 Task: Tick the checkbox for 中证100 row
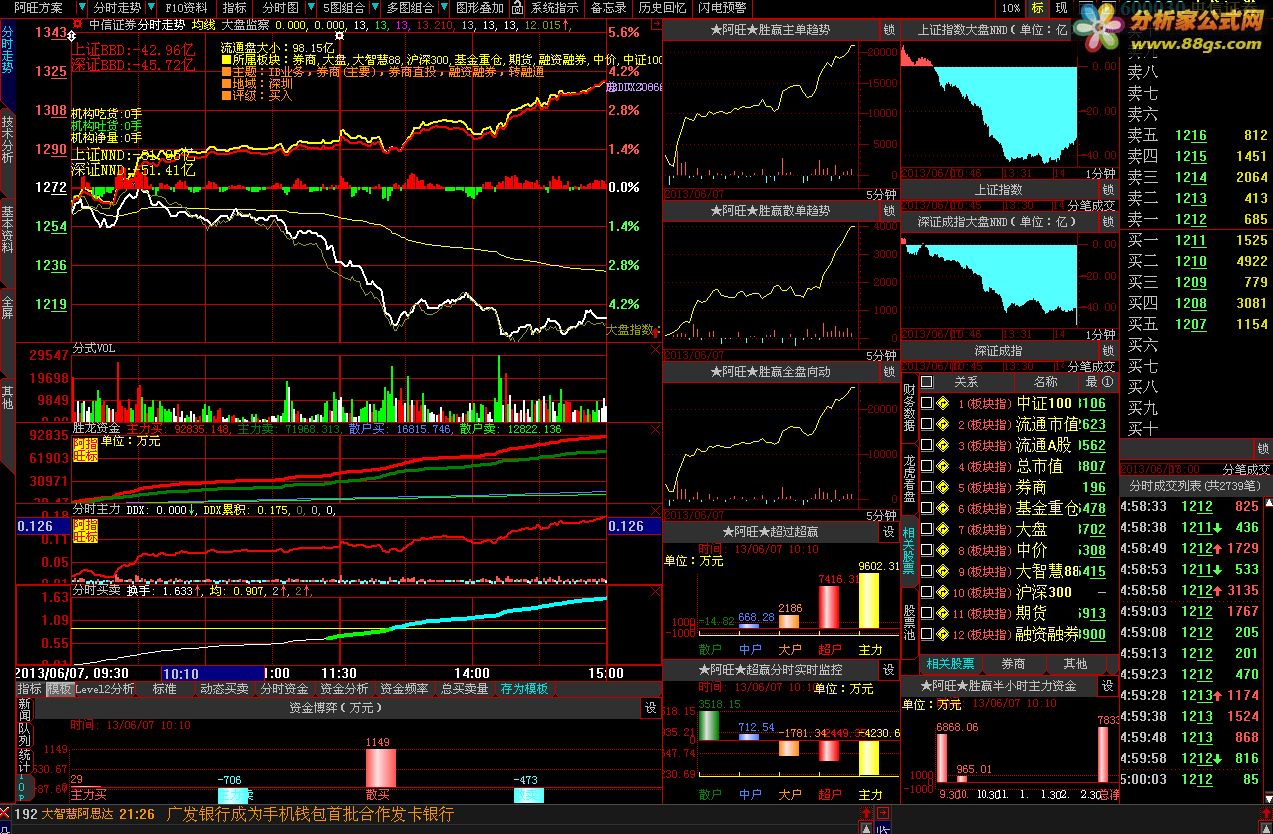coord(927,403)
